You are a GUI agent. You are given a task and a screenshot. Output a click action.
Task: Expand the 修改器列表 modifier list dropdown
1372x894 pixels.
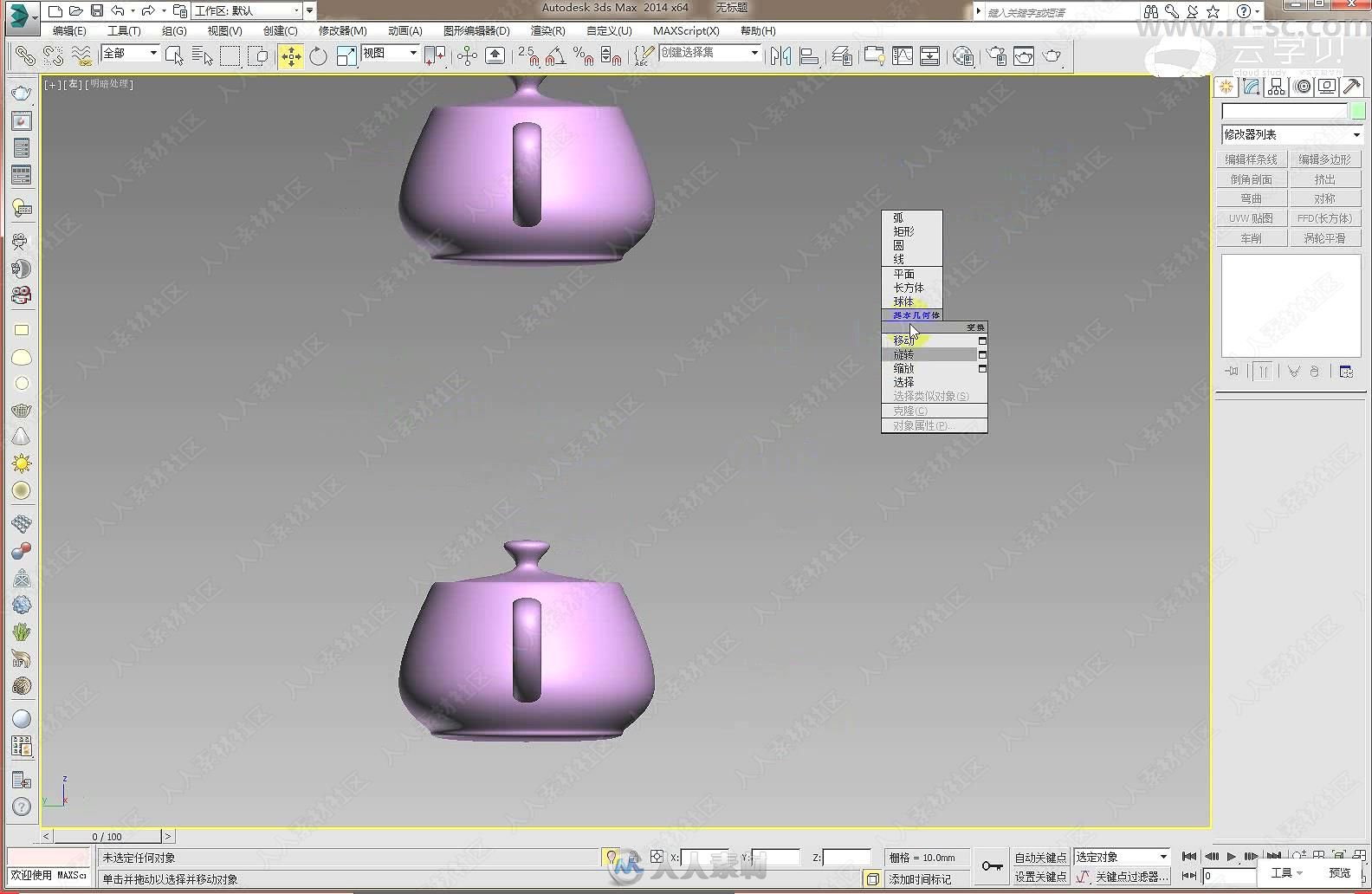(1292, 135)
